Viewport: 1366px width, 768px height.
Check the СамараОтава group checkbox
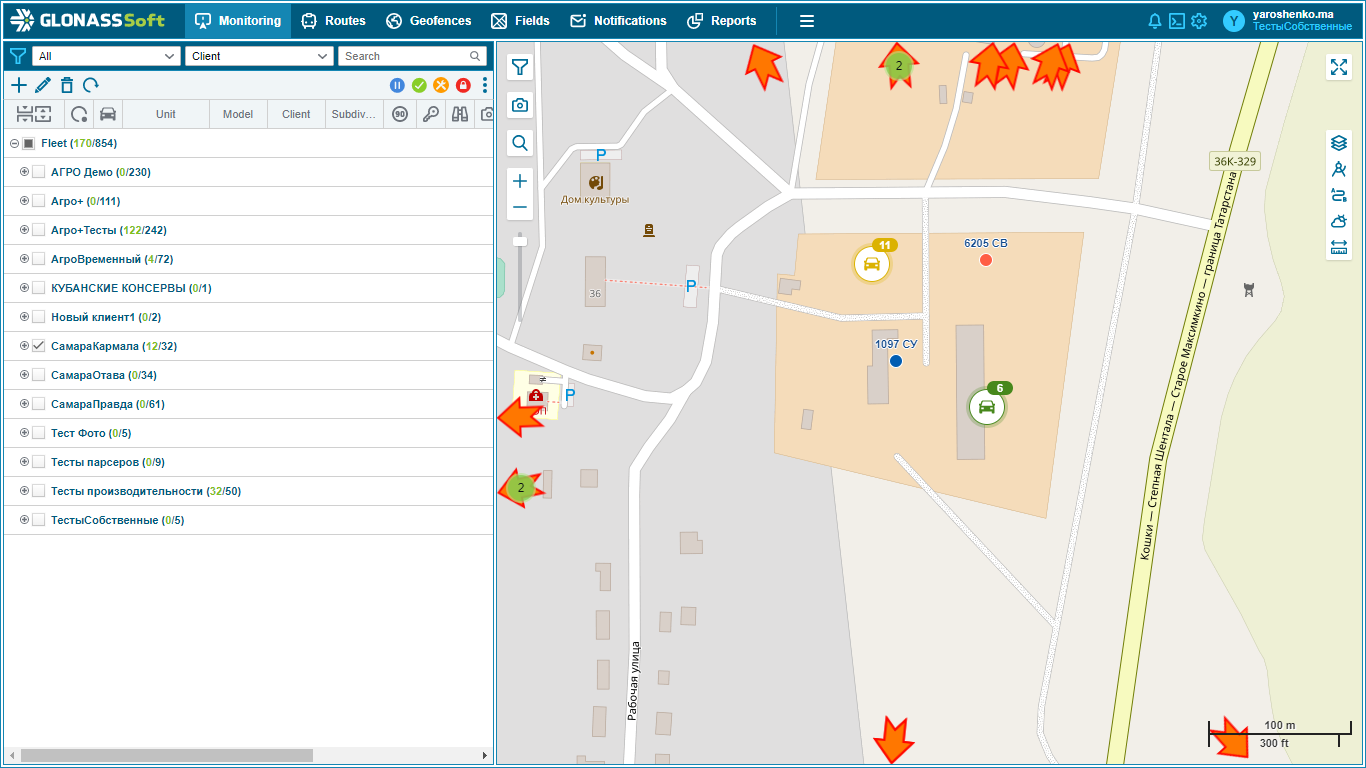pyautogui.click(x=39, y=375)
